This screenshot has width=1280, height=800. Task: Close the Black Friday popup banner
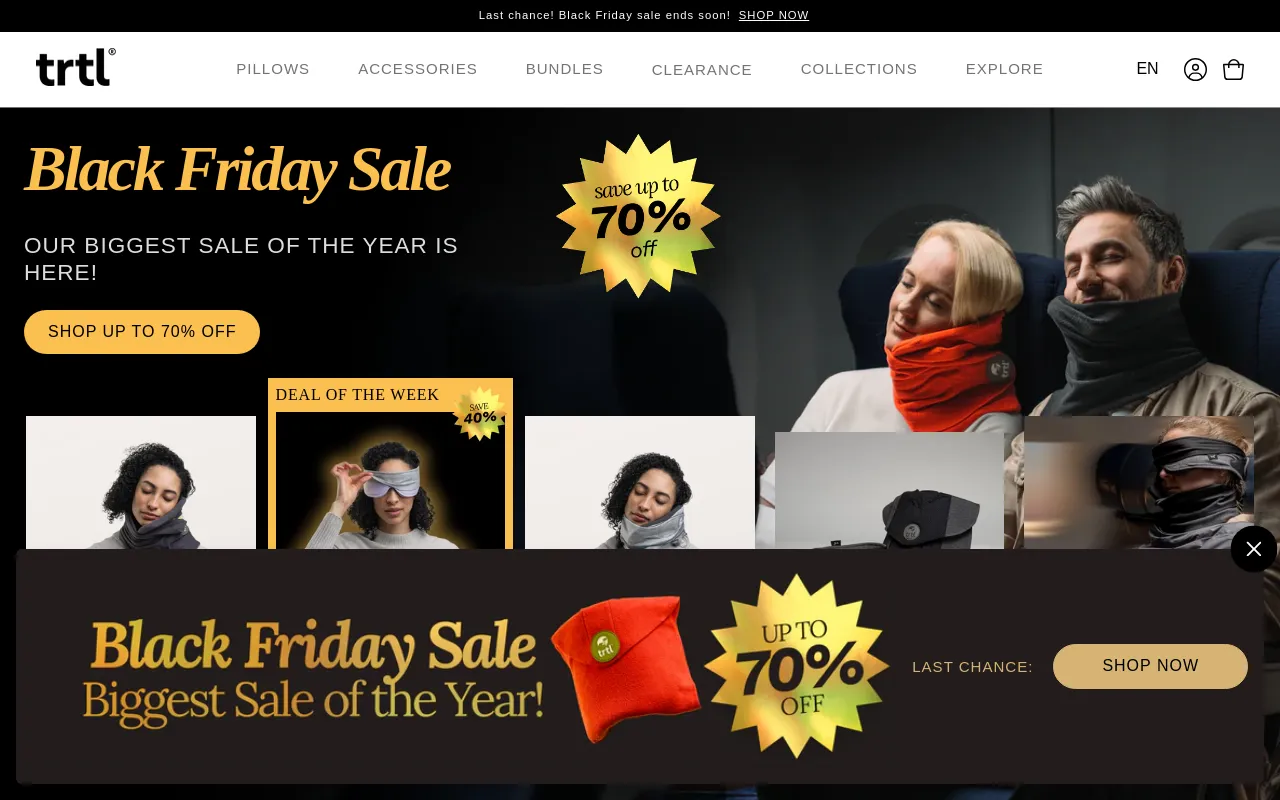1254,549
